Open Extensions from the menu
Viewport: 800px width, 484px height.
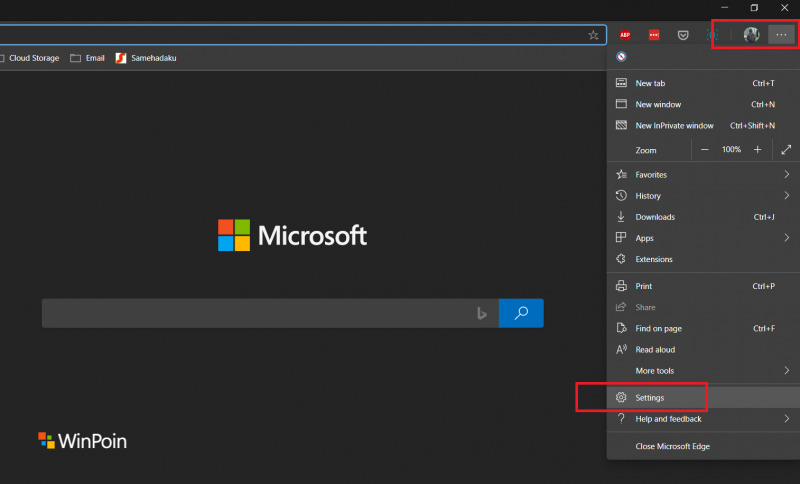703,259
